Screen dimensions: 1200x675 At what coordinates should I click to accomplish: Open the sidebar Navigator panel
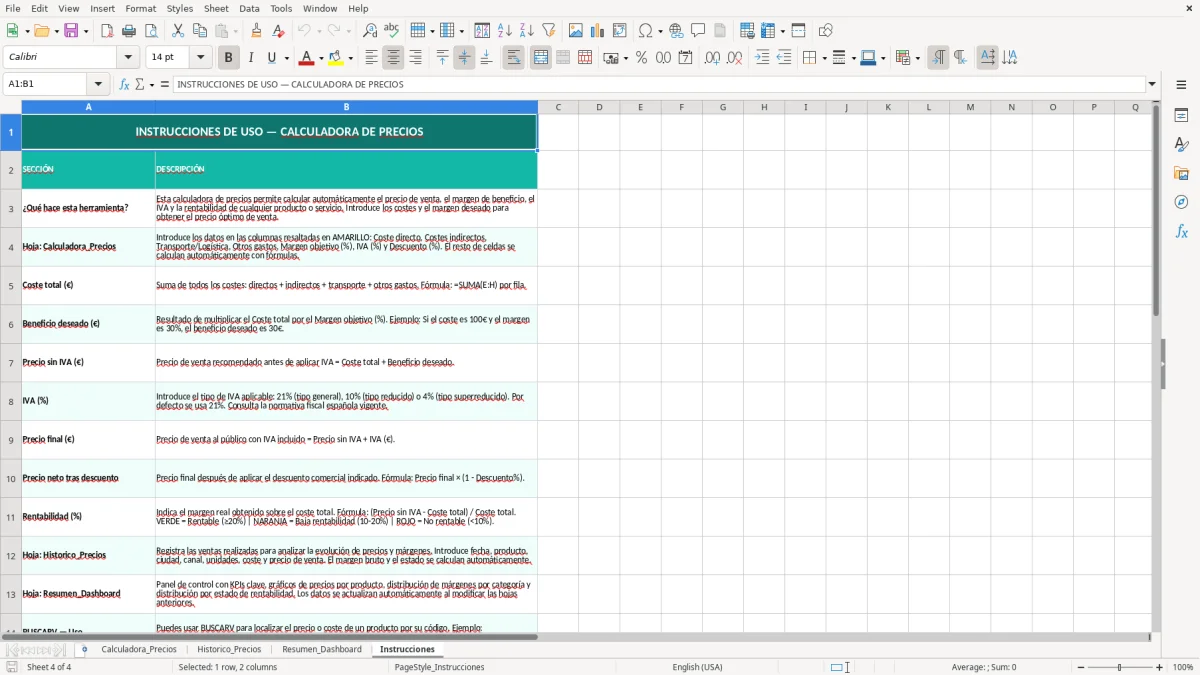1181,203
